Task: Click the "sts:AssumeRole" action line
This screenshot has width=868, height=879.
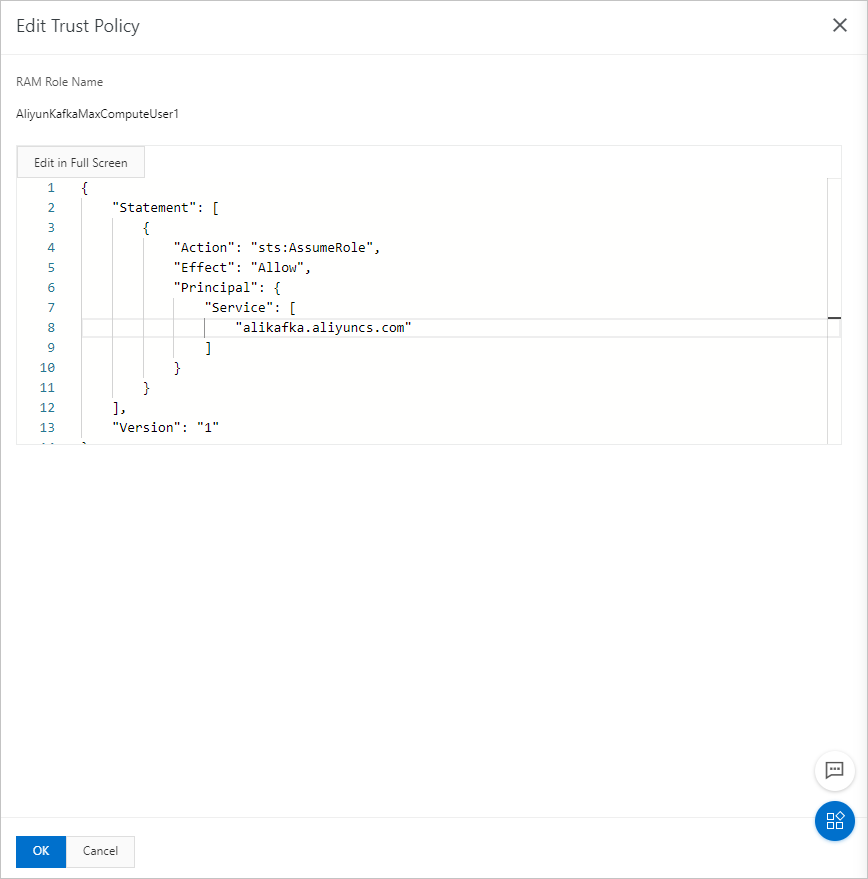Action: tap(276, 248)
